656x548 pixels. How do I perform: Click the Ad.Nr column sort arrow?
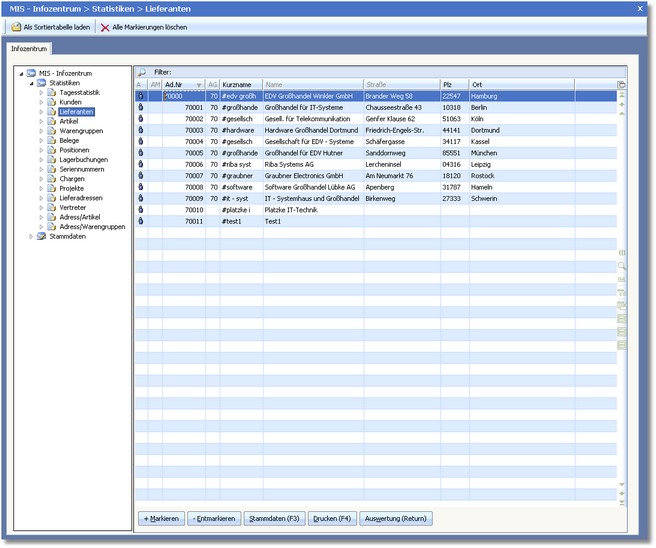point(199,85)
